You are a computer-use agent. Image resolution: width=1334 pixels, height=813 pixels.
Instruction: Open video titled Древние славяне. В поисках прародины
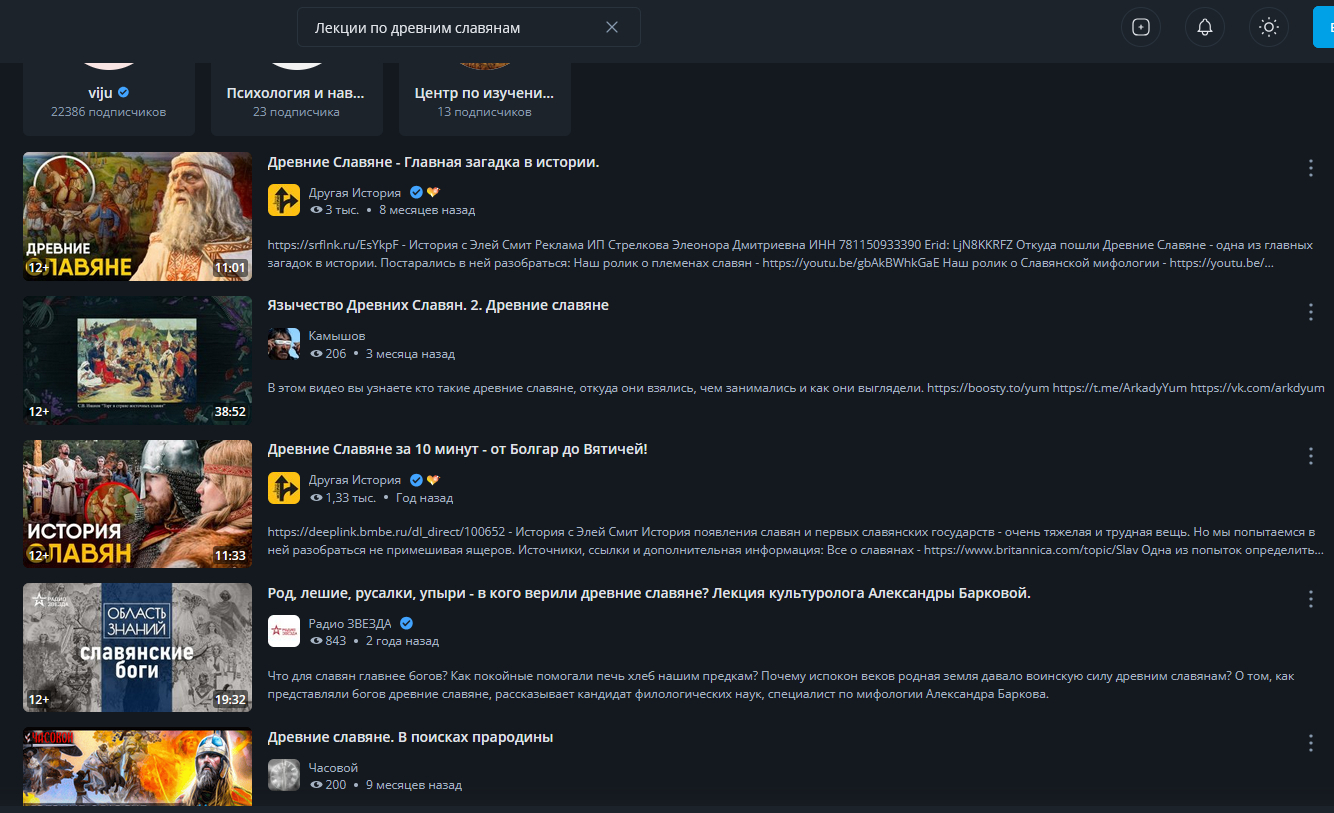tap(410, 737)
